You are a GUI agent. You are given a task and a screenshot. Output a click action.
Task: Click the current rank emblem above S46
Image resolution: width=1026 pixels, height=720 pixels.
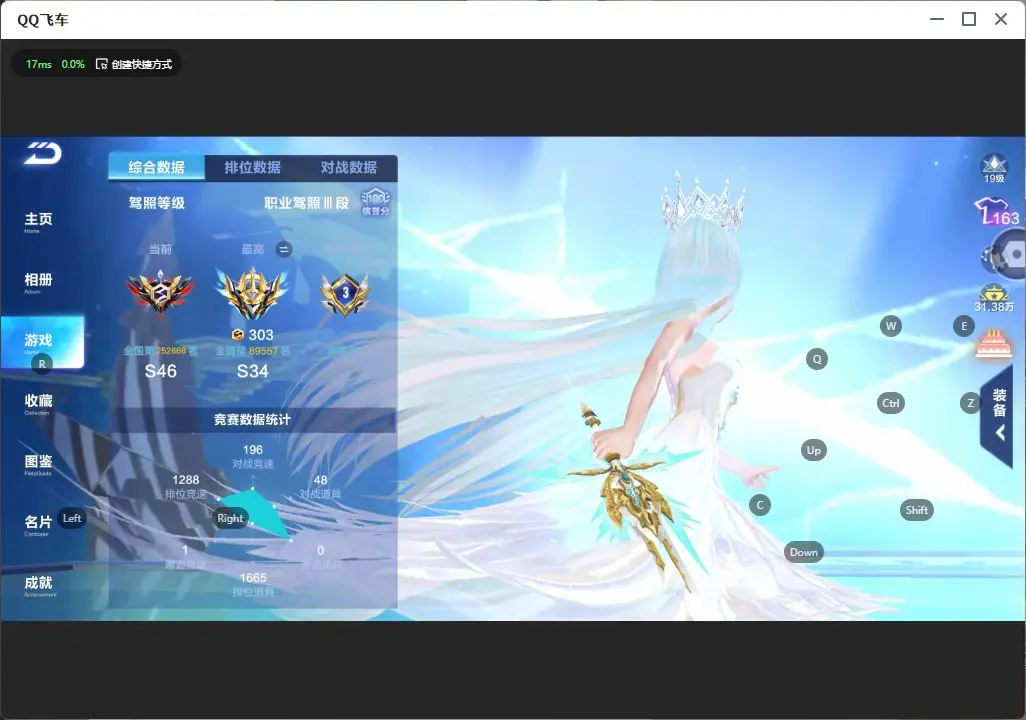coord(160,293)
